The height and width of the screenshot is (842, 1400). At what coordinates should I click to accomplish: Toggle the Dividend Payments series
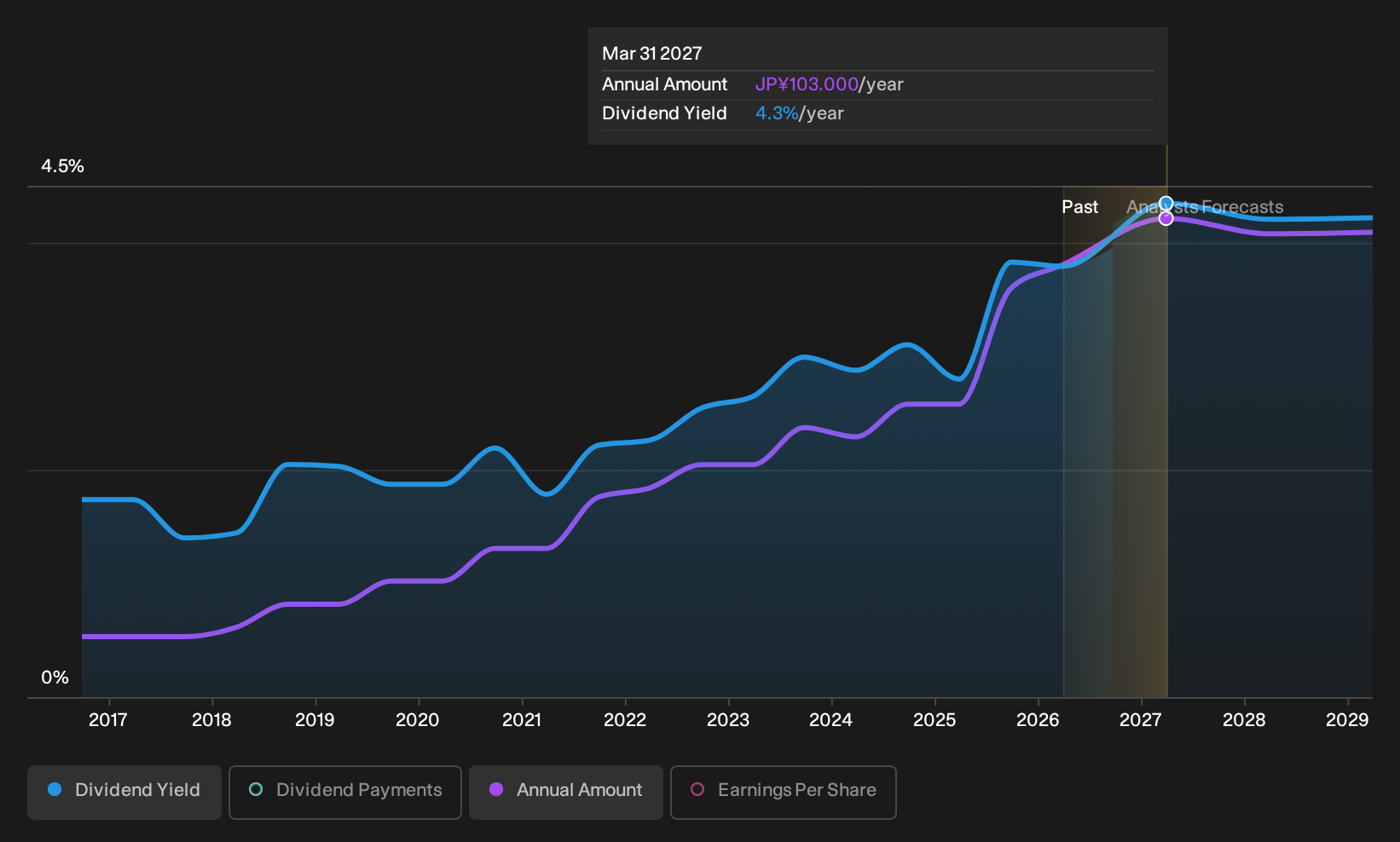coord(345,792)
